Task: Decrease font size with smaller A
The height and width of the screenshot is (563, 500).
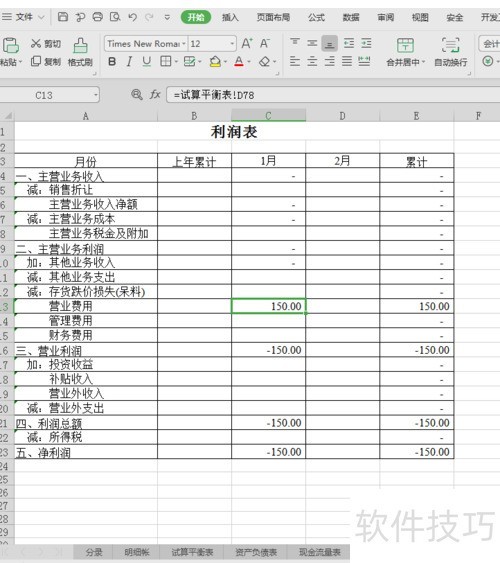Action: pos(265,43)
